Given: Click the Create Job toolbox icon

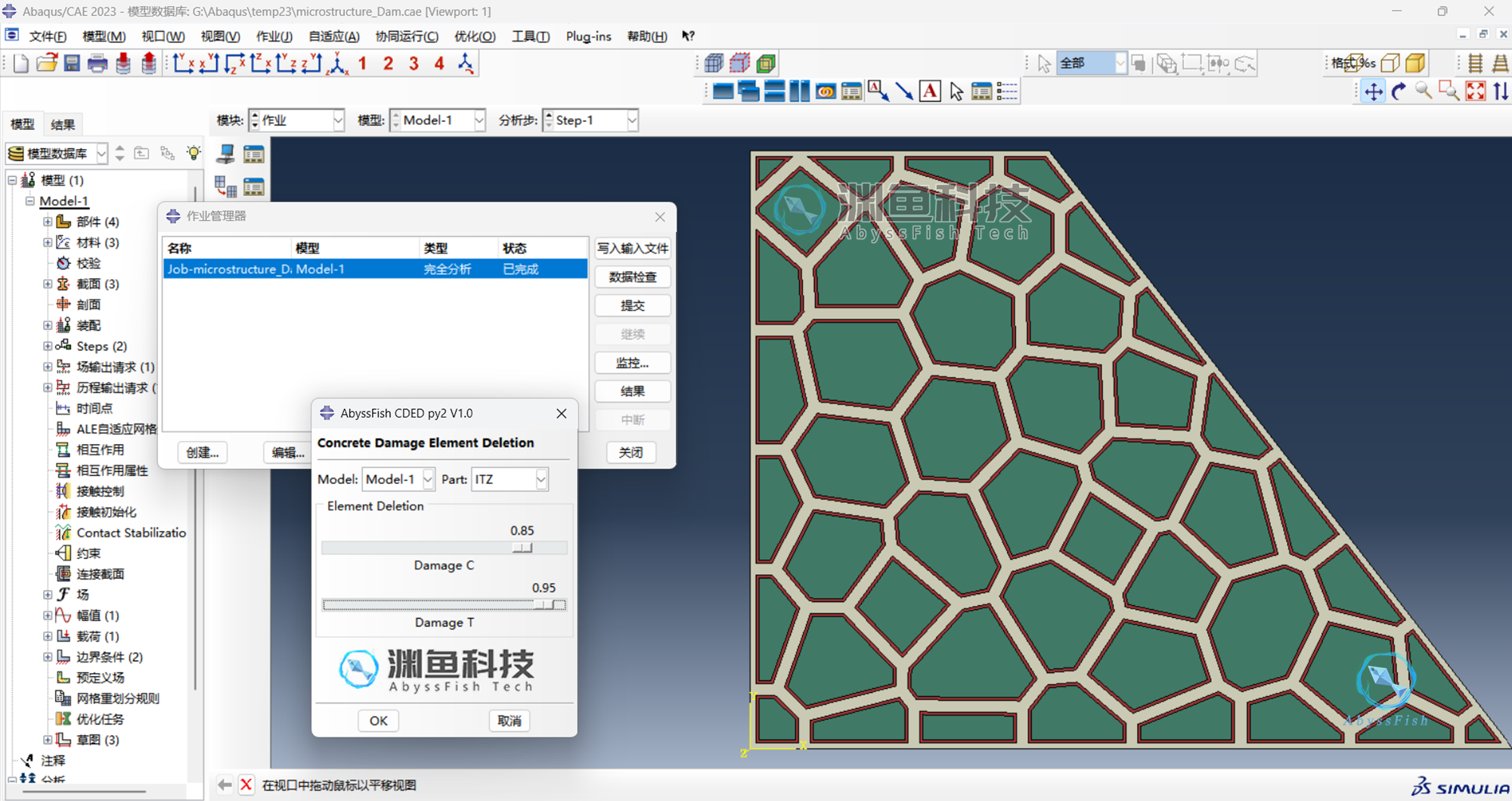Looking at the screenshot, I should [225, 154].
